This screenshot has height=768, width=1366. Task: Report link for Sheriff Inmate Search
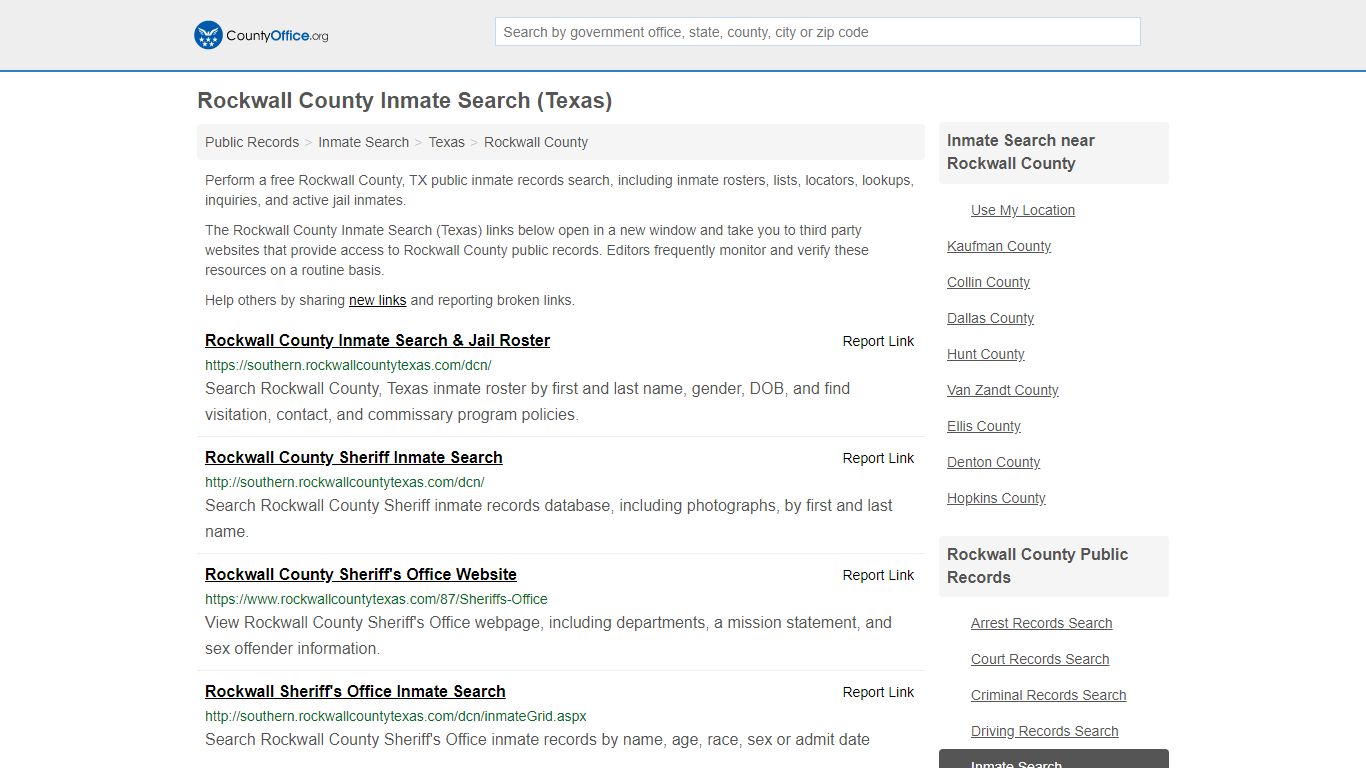tap(878, 458)
